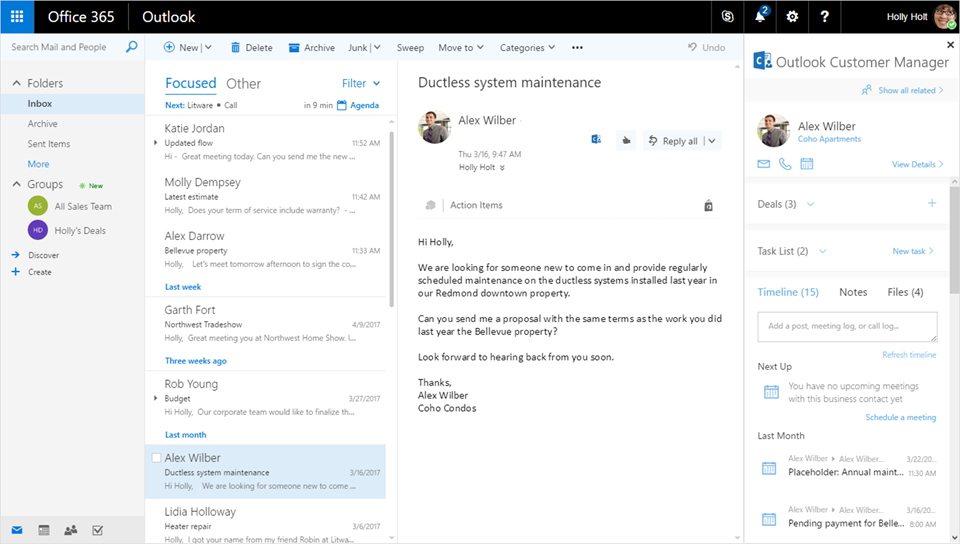The height and width of the screenshot is (544, 960).
Task: Open the Office 365 app launcher
Action: point(17,17)
